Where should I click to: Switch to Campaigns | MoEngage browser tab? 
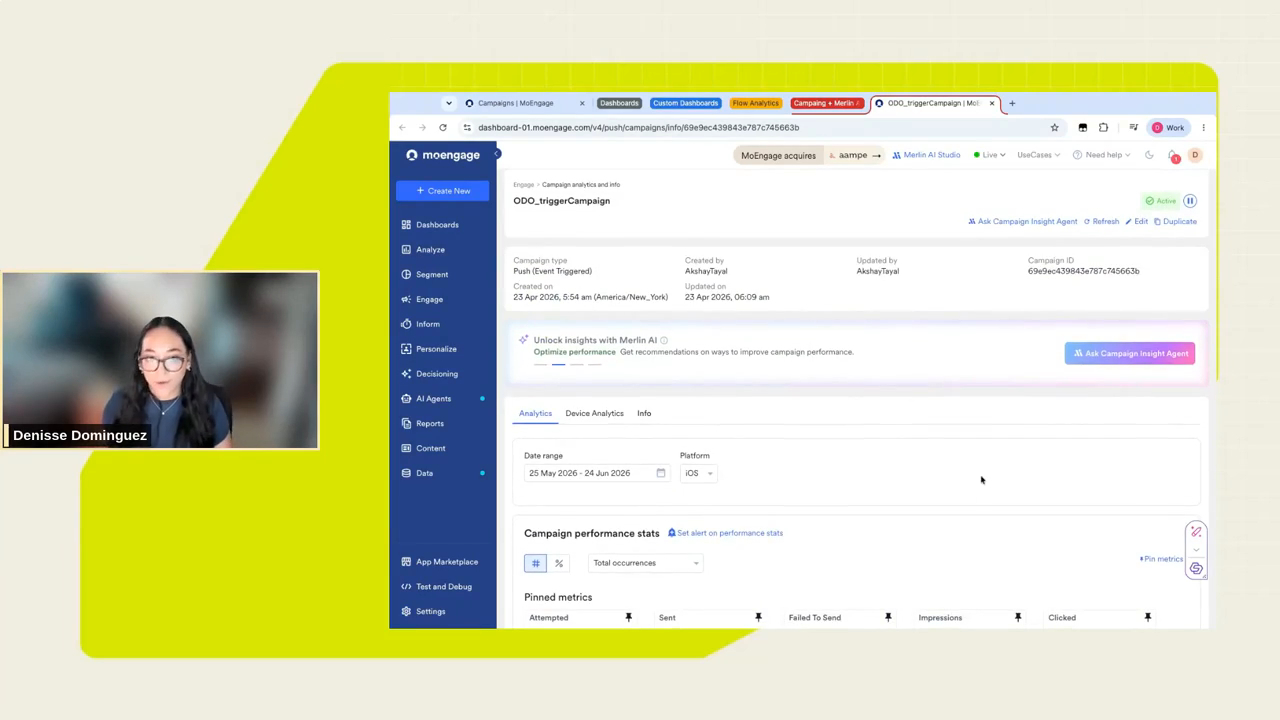tap(524, 103)
